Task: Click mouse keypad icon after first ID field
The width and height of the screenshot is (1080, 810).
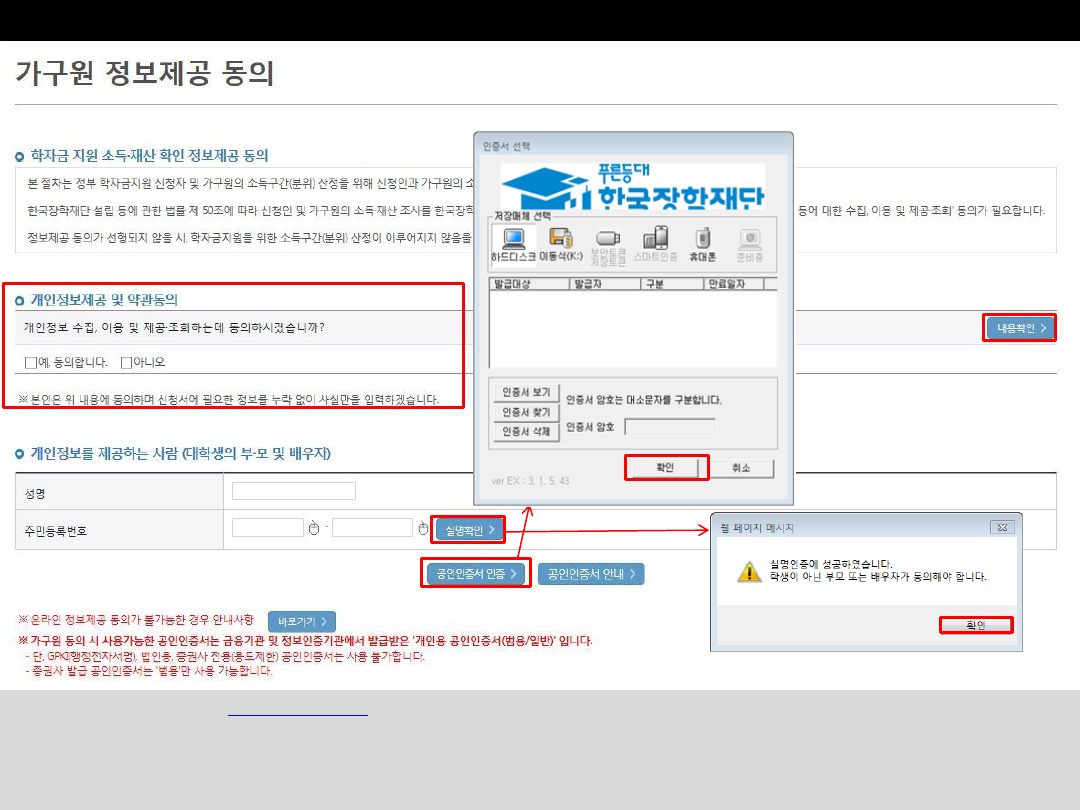Action: [313, 528]
